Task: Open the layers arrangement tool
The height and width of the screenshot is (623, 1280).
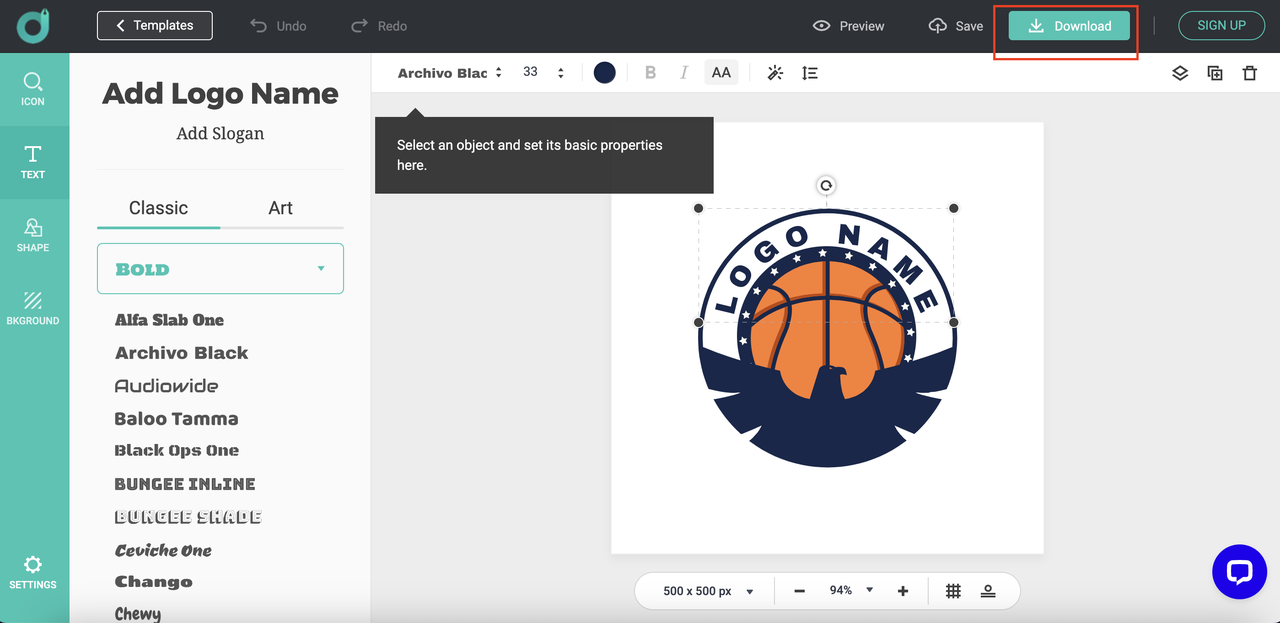Action: click(1180, 73)
